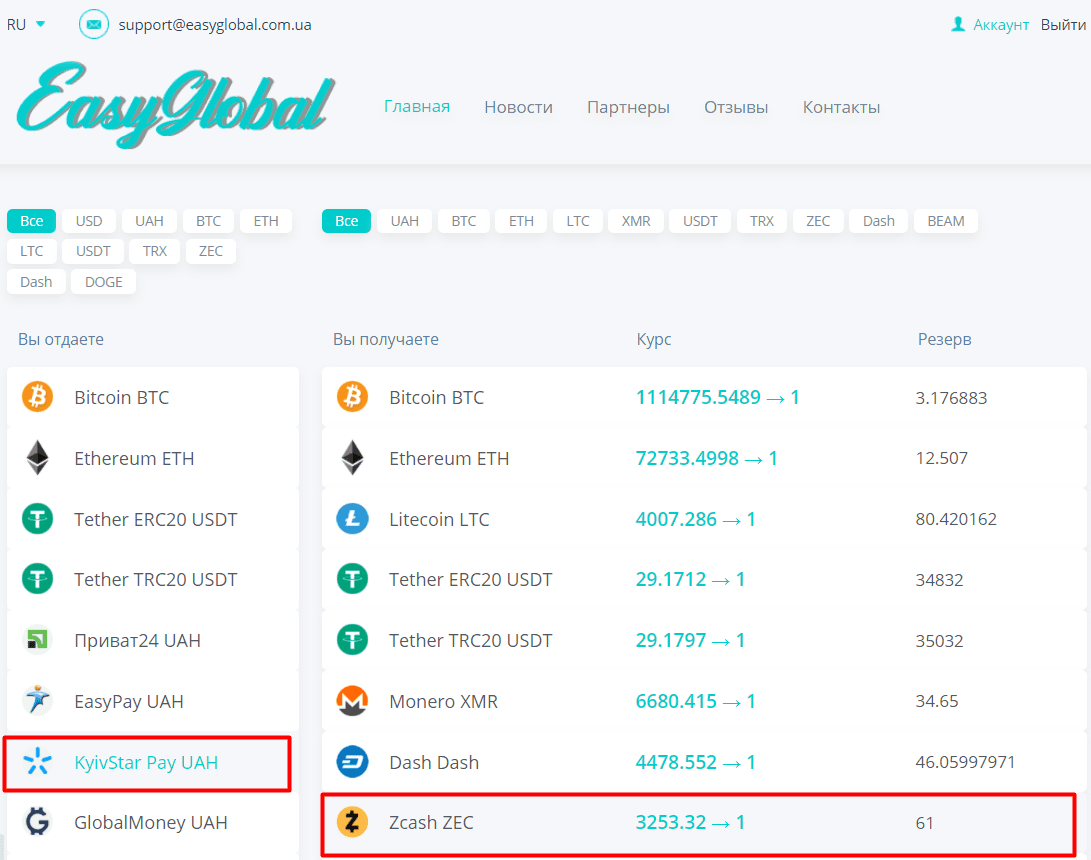Click the Выйти logout link
Screen dimensions: 1091x860
(x=1063, y=24)
